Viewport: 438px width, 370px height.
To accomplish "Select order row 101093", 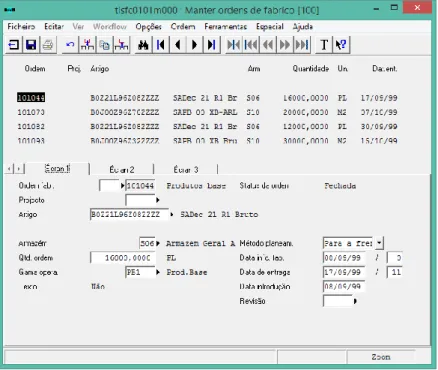I will [x=207, y=141].
